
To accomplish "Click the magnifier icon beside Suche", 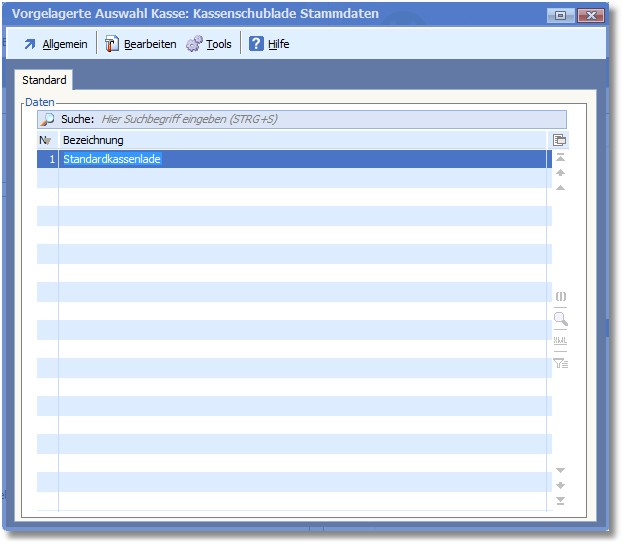I will pyautogui.click(x=47, y=119).
